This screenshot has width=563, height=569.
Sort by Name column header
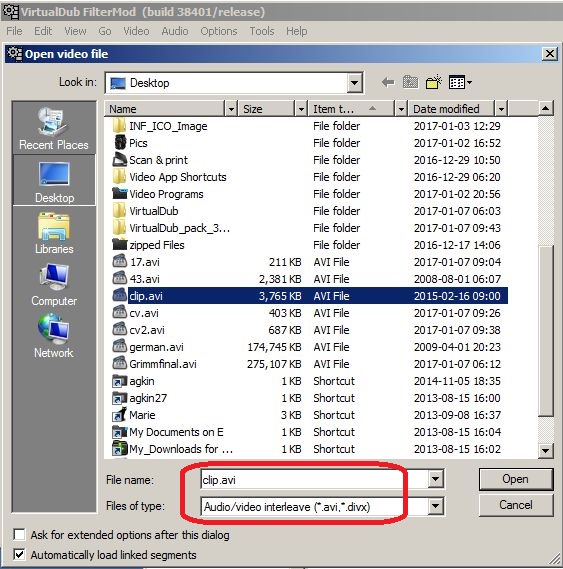tap(165, 109)
